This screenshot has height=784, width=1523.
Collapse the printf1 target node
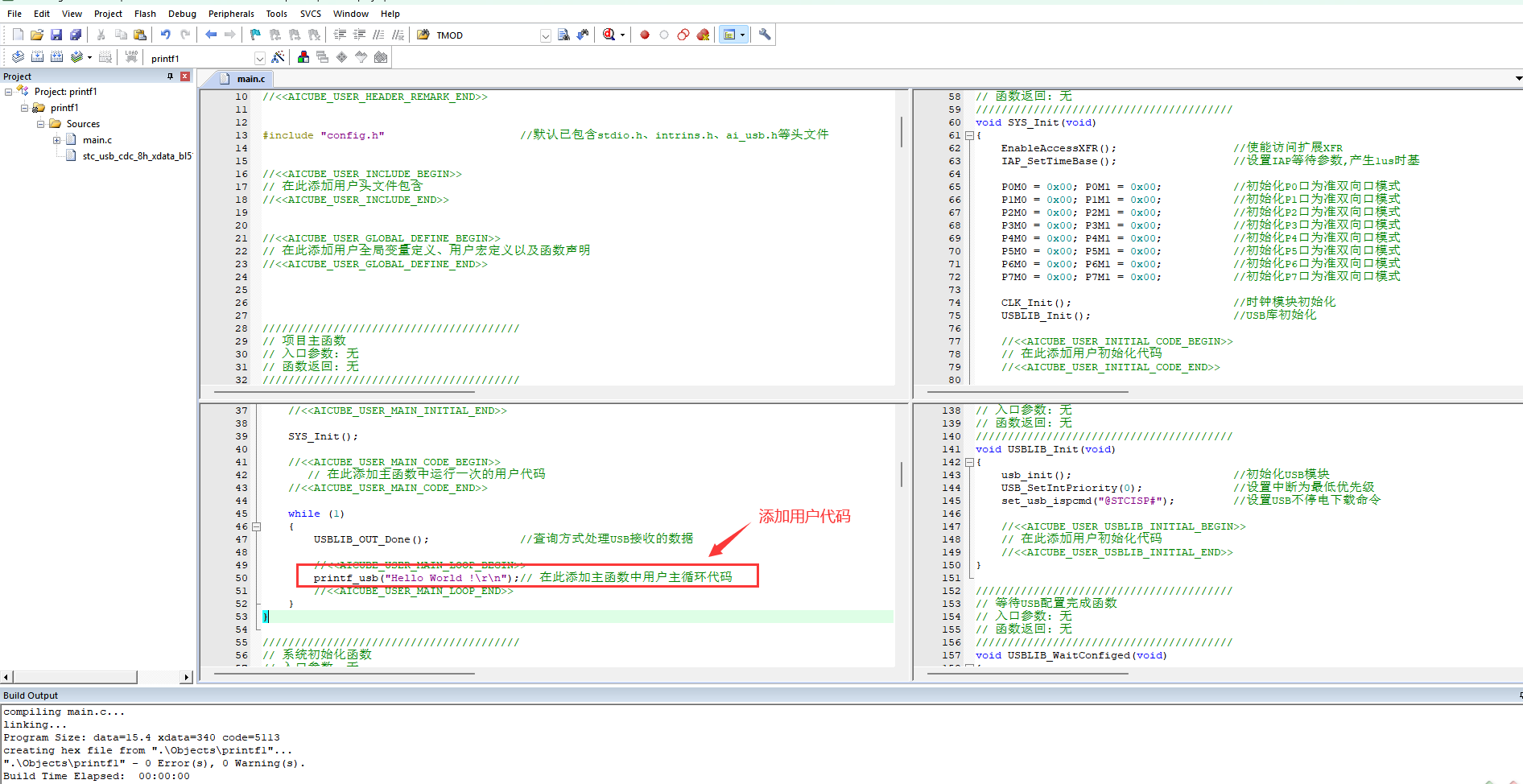(x=24, y=108)
